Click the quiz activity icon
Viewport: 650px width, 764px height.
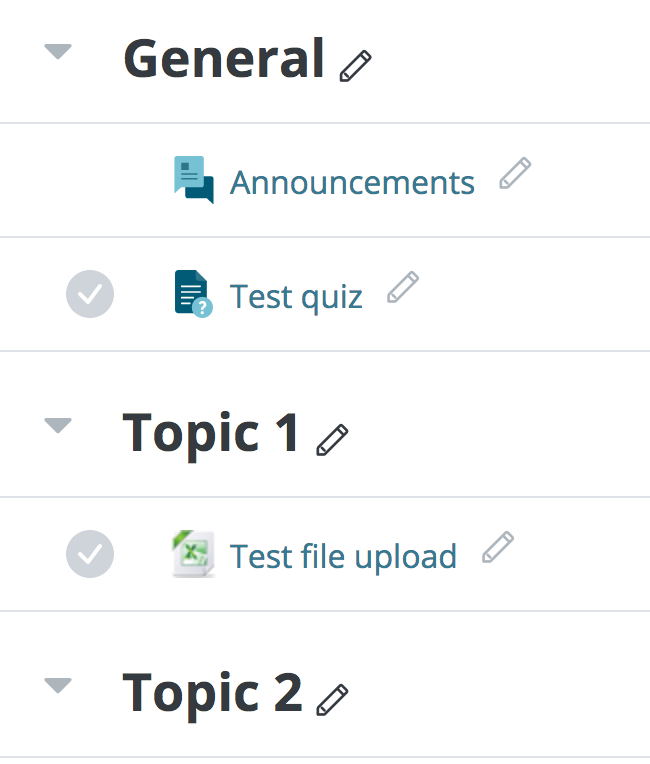click(x=193, y=294)
